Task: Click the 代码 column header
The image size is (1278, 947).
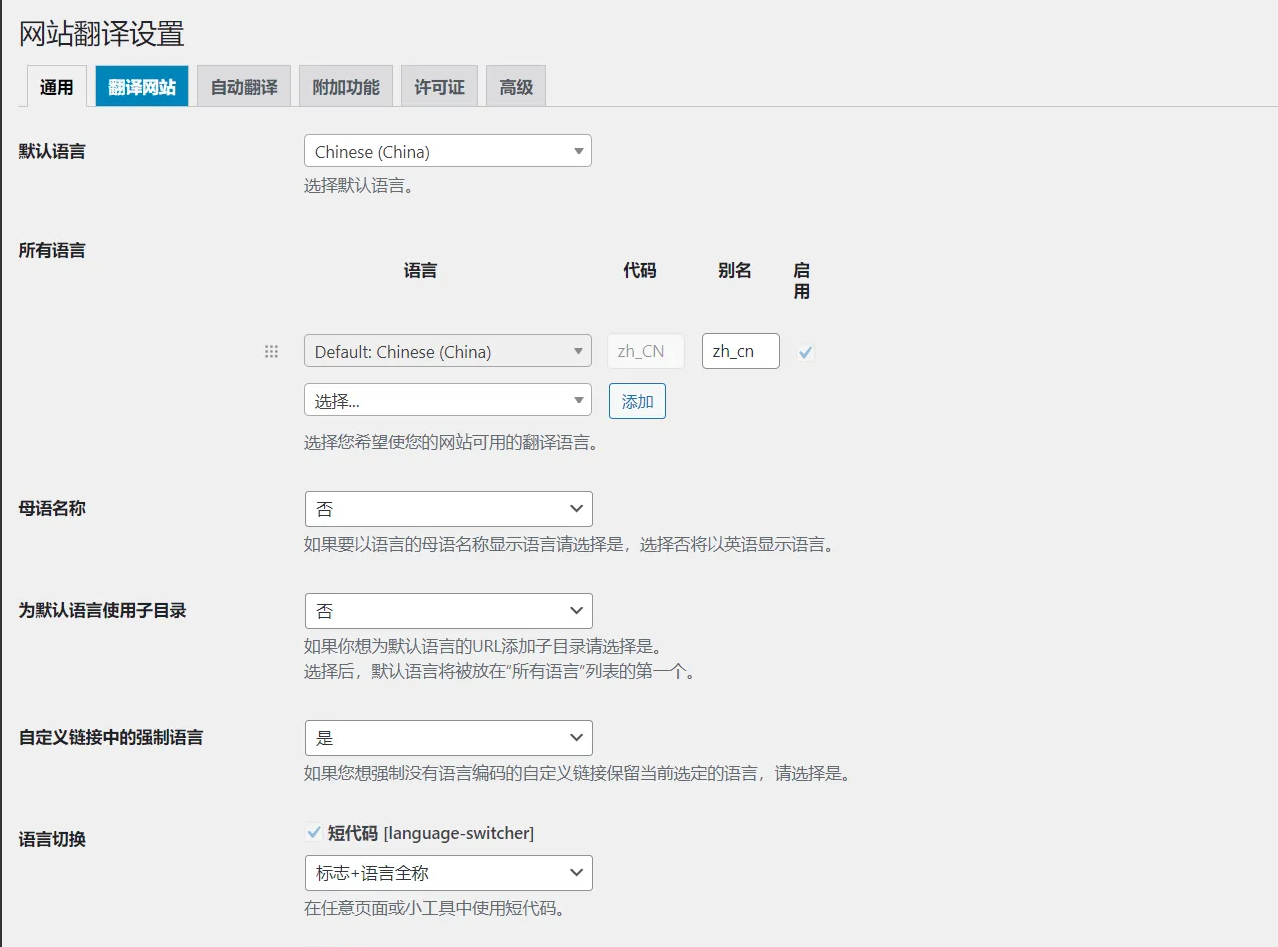Action: (x=640, y=270)
